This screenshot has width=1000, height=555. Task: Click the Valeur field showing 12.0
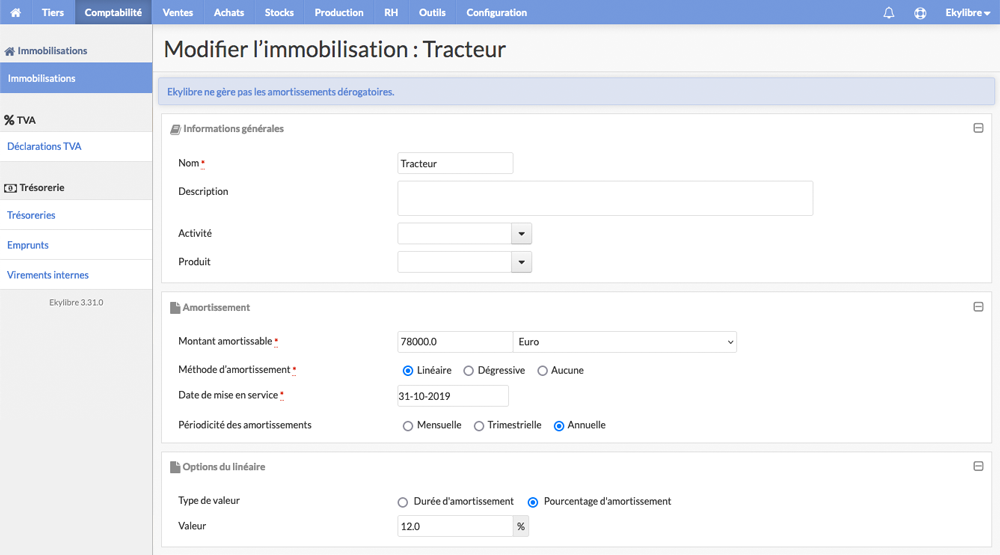click(x=455, y=526)
